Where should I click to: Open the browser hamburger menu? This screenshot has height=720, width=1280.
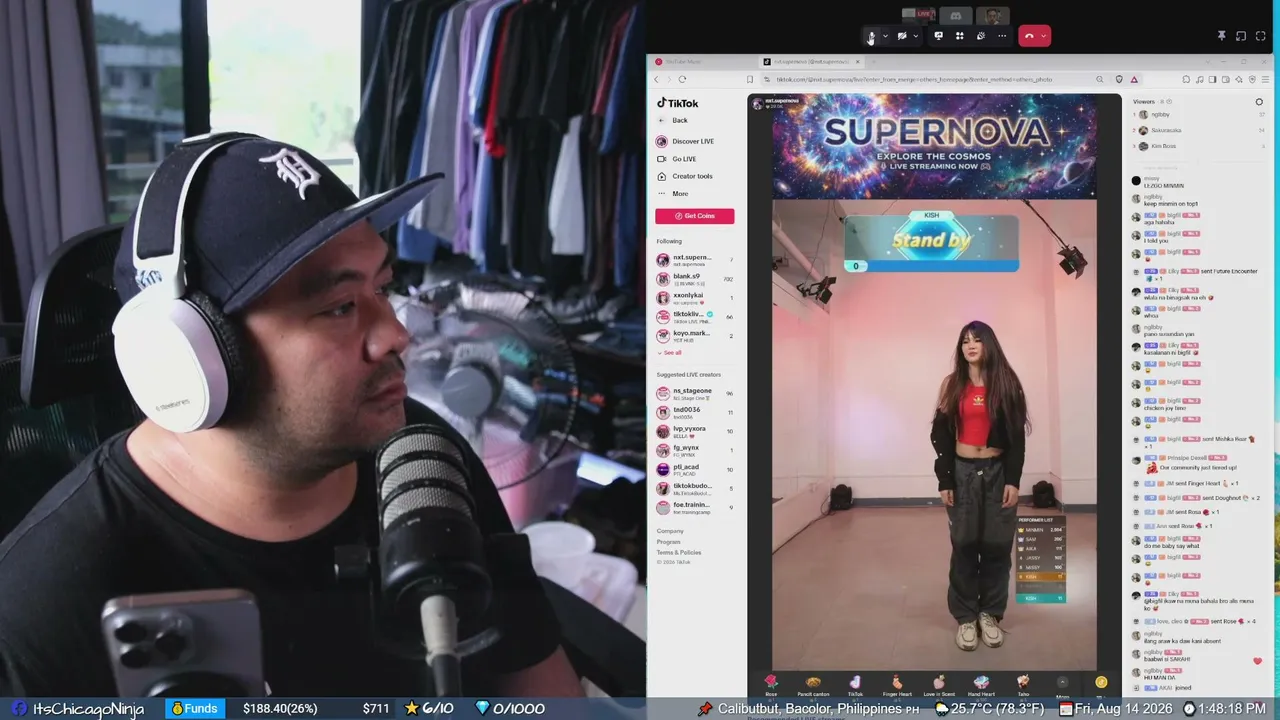1267,79
